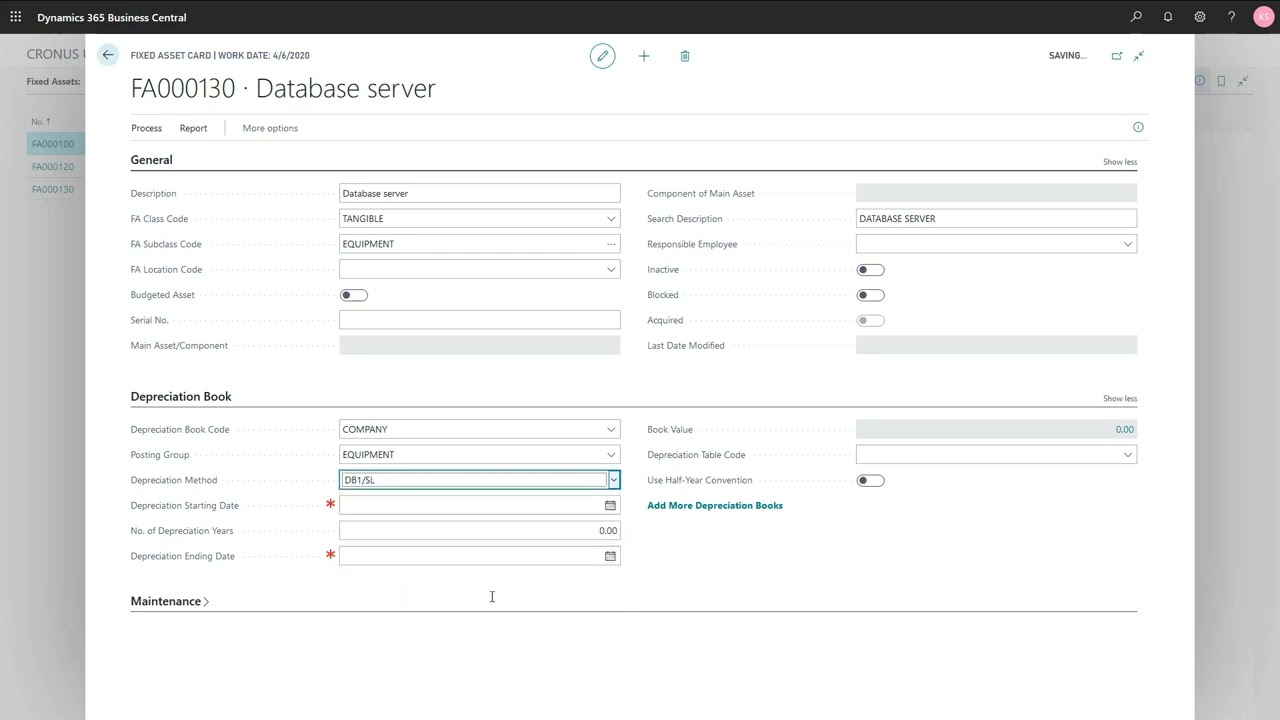The height and width of the screenshot is (720, 1280).
Task: Open the help question mark
Action: (x=1231, y=17)
